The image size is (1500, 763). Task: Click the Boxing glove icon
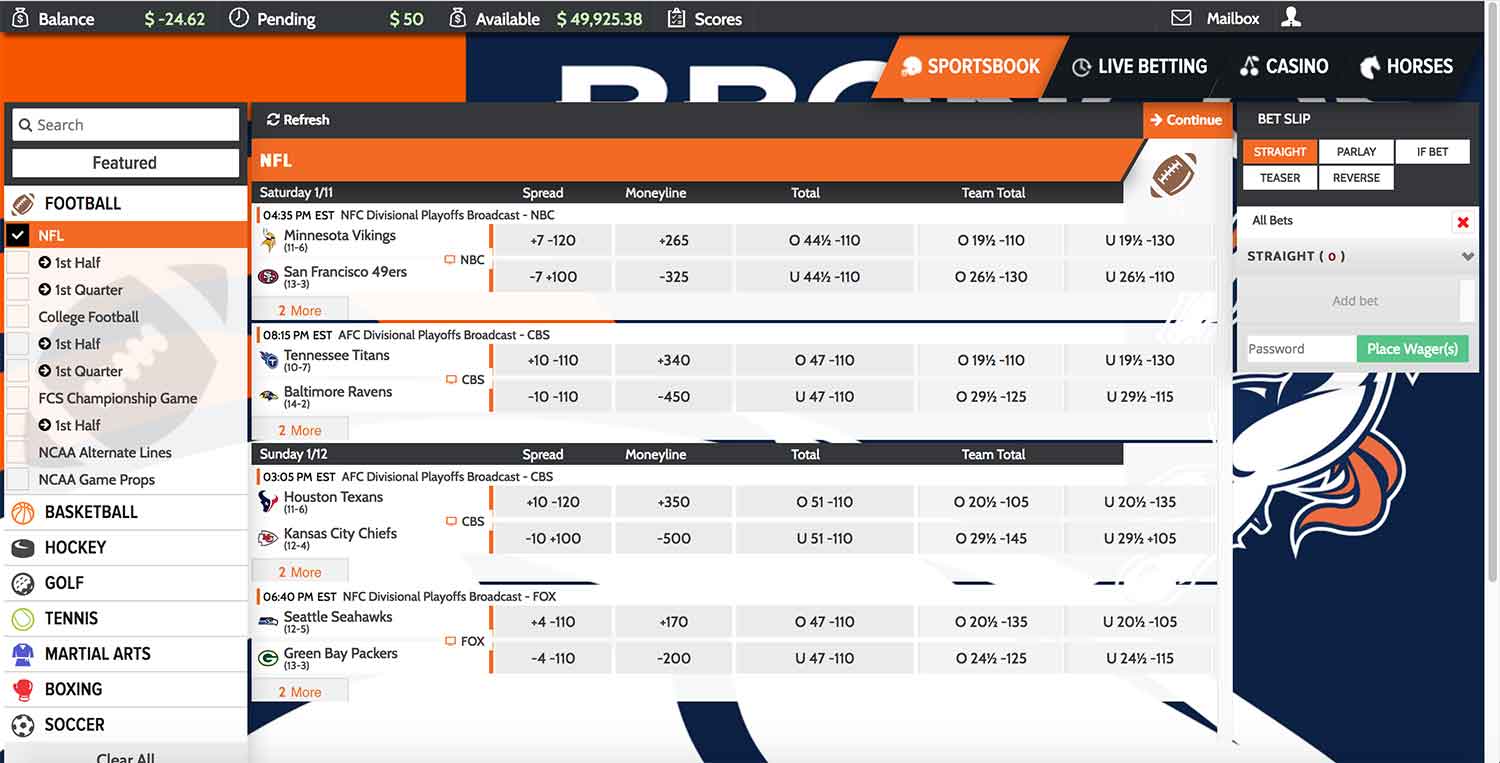click(22, 689)
